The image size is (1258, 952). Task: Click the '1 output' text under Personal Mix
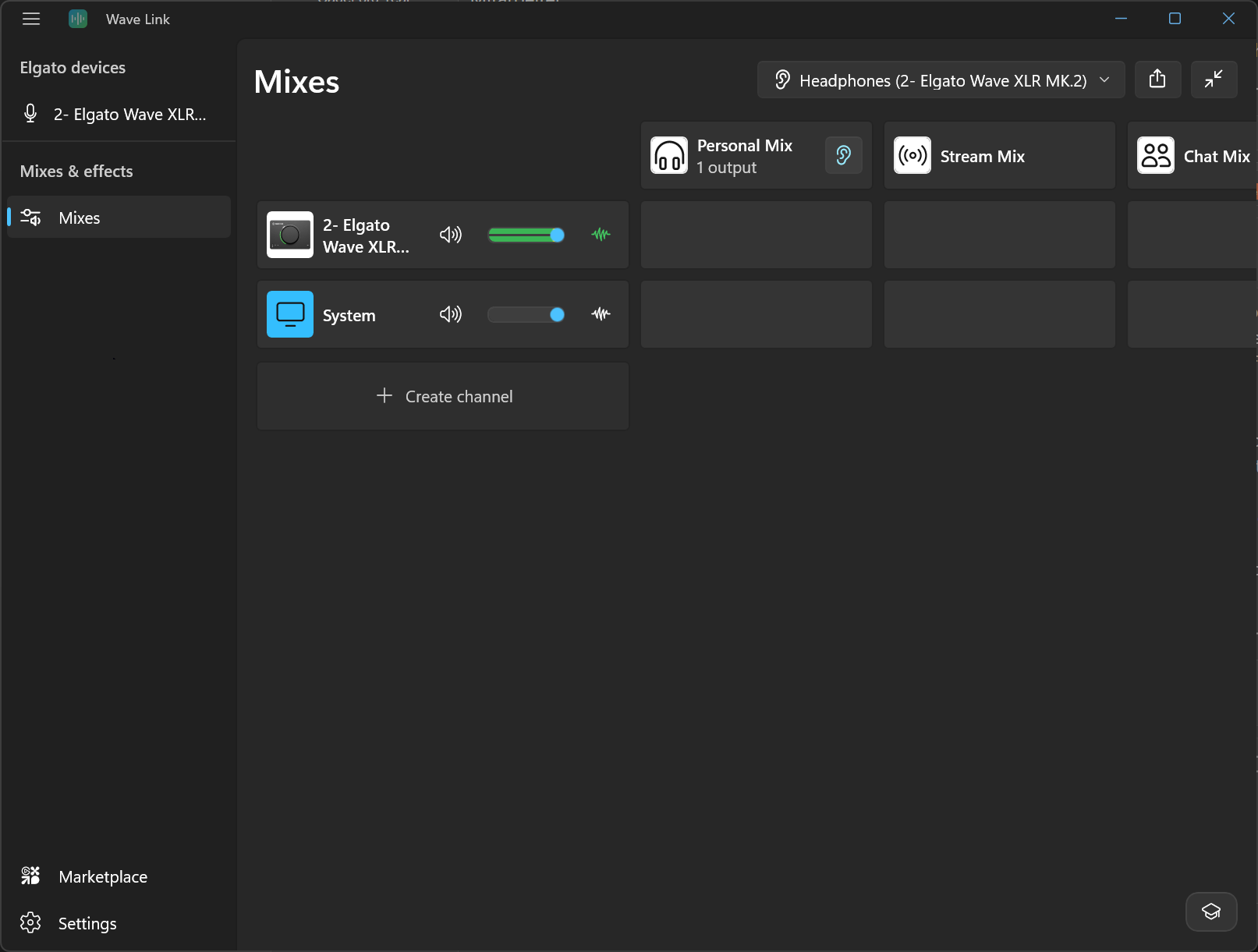(x=726, y=168)
